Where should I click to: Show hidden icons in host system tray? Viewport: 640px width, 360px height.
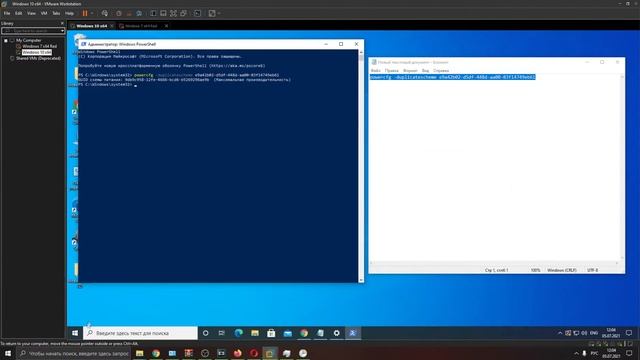pos(576,353)
